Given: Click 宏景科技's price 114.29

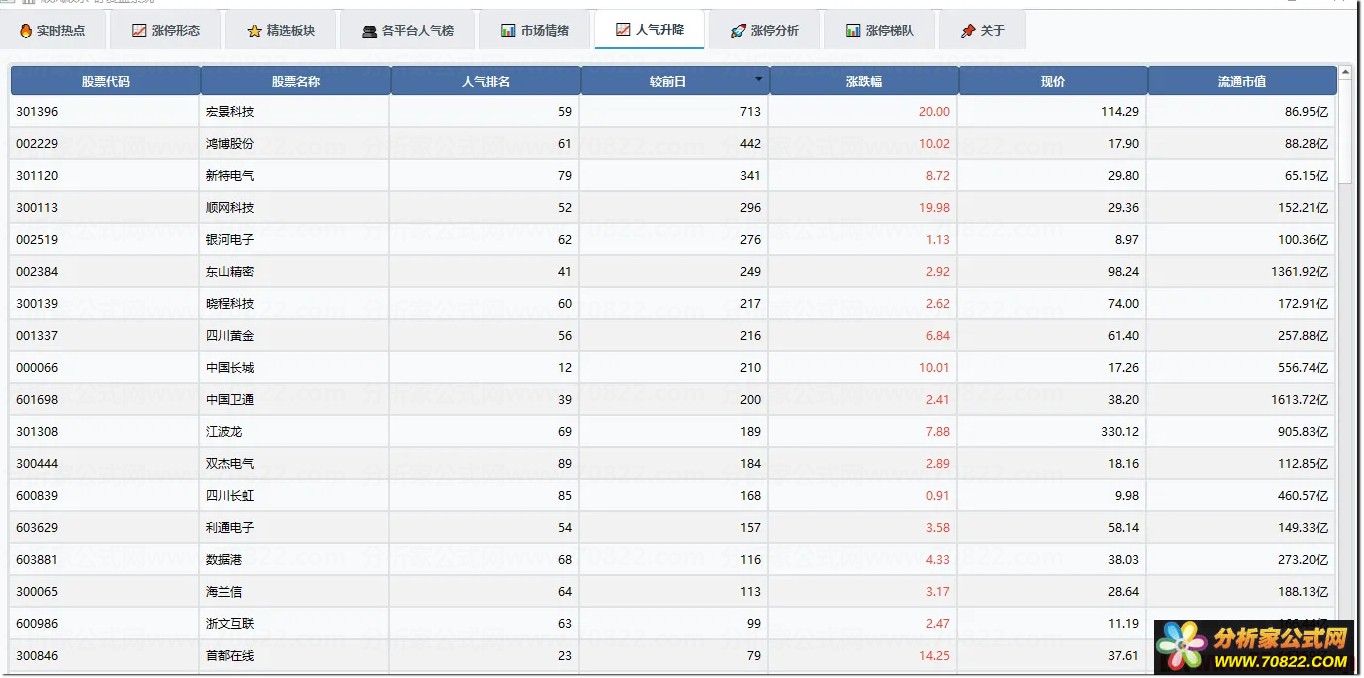Looking at the screenshot, I should (1120, 112).
